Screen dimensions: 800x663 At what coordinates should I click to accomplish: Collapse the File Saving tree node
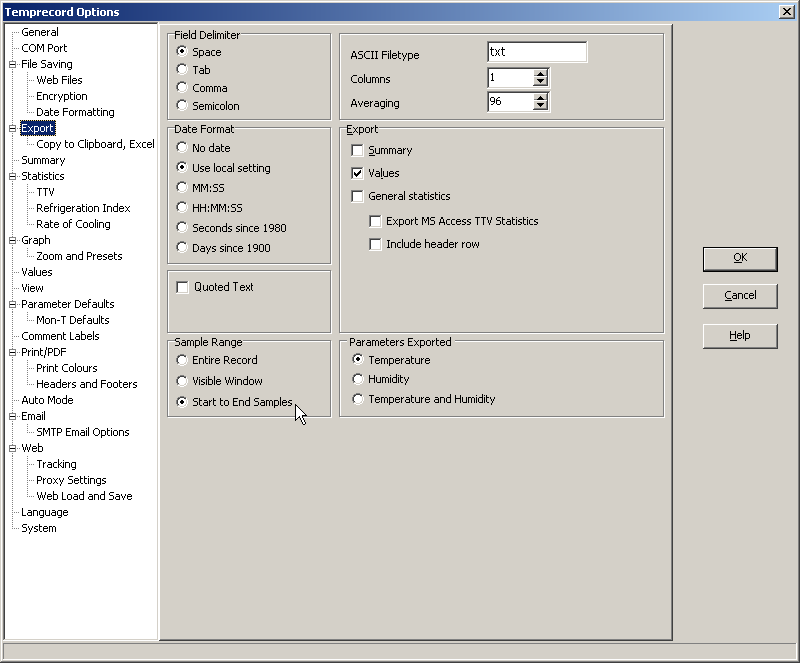12,64
